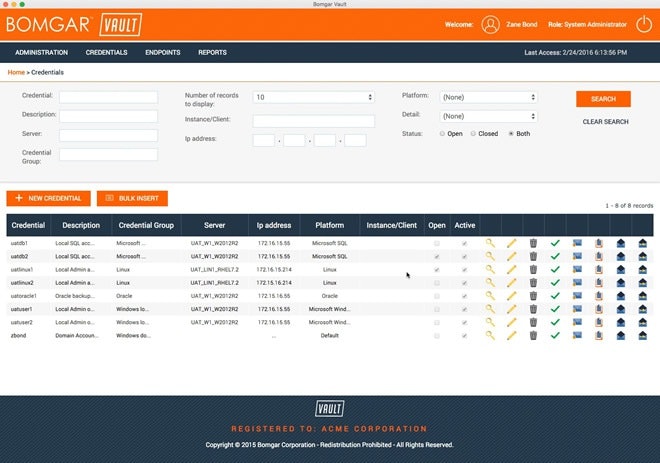The image size is (660, 463).
Task: Open the Reports menu
Action: pyautogui.click(x=213, y=53)
